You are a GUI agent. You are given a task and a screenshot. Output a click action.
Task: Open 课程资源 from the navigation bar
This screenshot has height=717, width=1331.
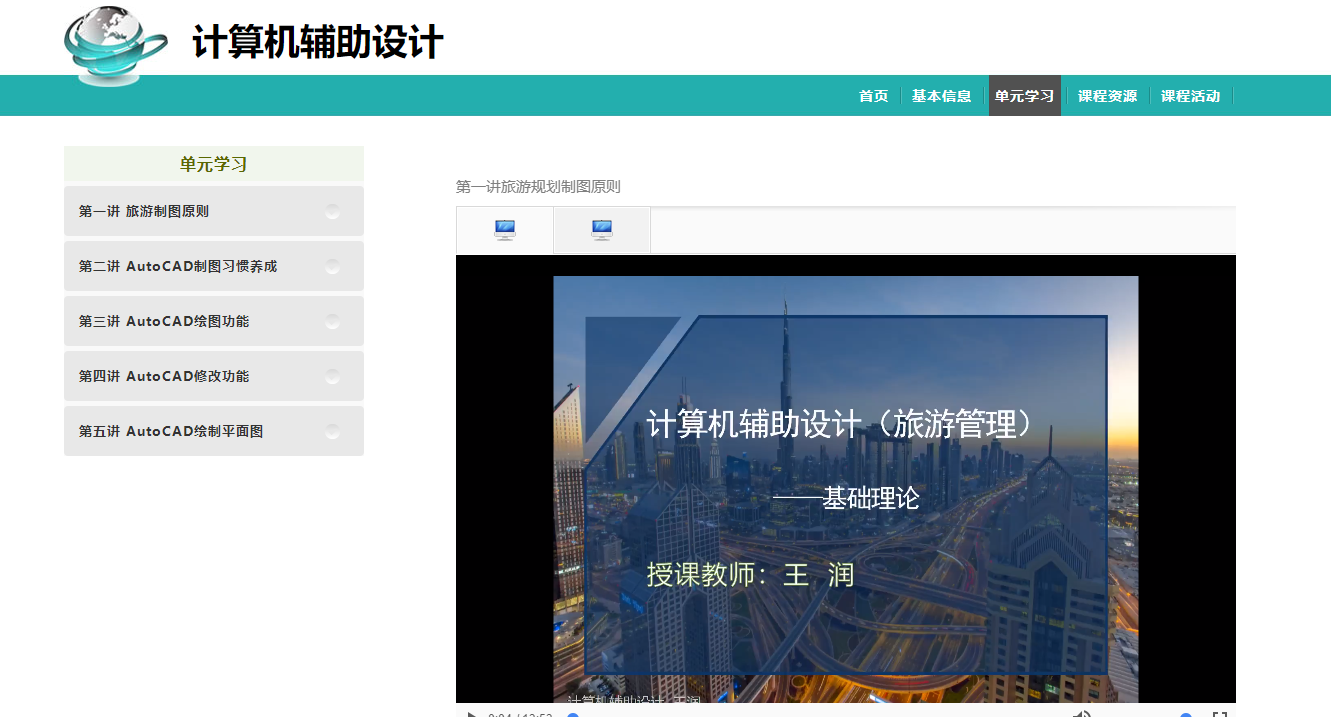pos(1107,96)
